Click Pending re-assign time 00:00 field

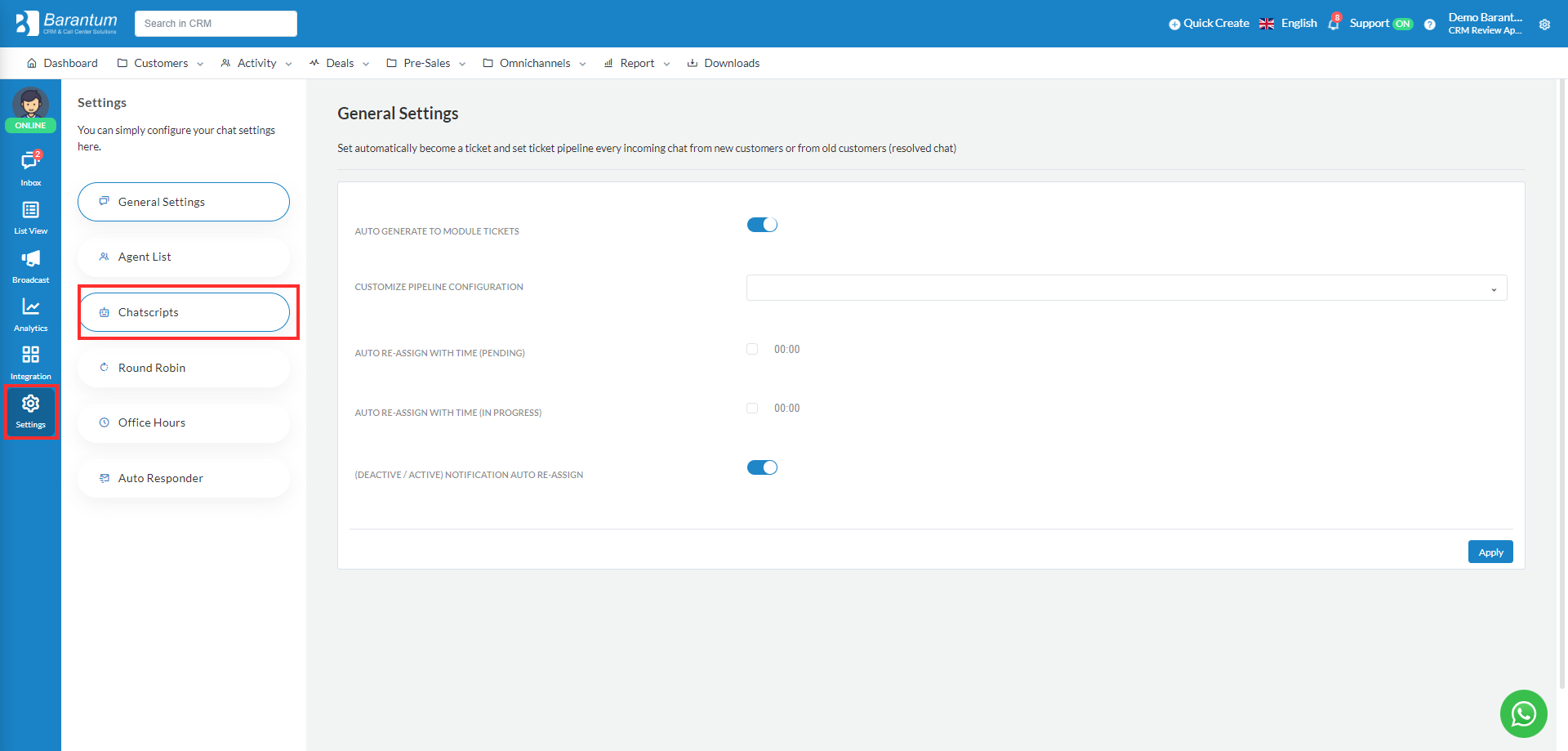click(787, 349)
